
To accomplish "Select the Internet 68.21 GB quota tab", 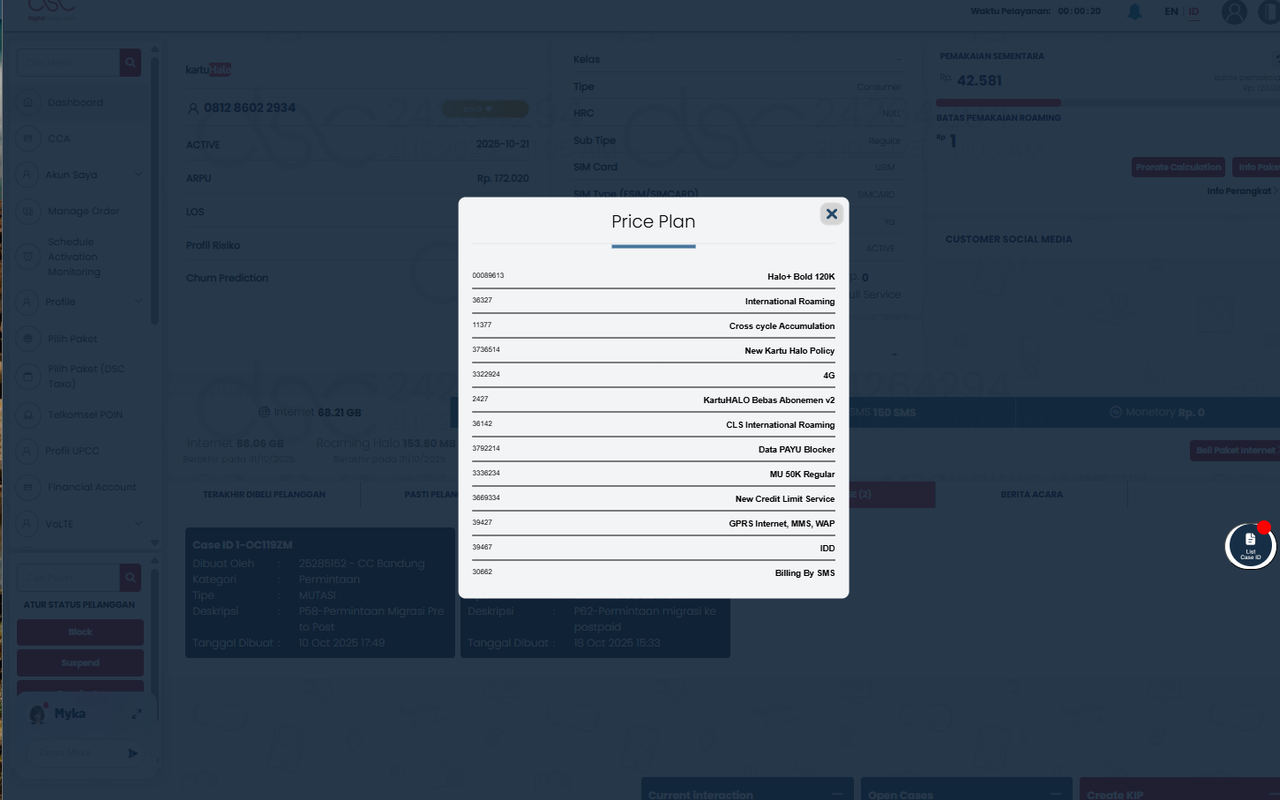I will pyautogui.click(x=310, y=412).
